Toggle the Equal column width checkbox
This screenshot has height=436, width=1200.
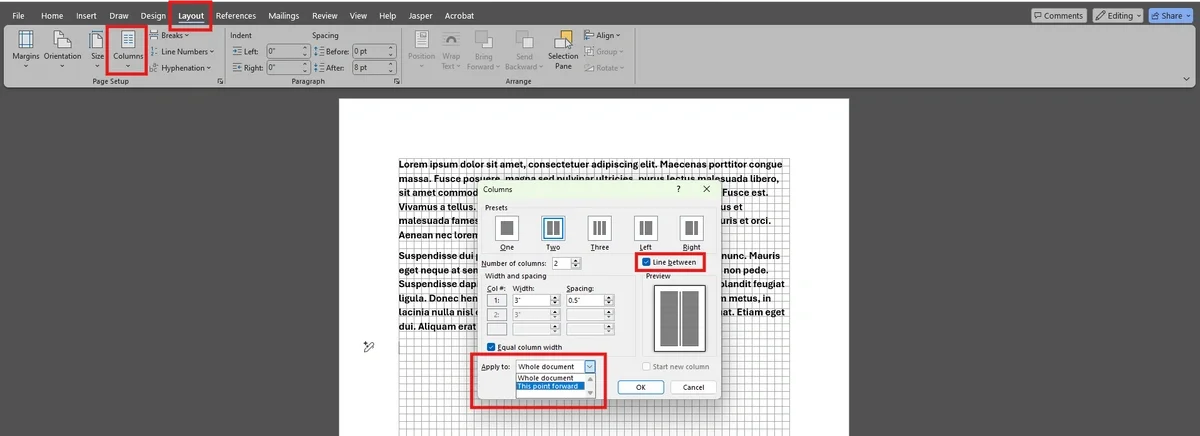pyautogui.click(x=491, y=347)
